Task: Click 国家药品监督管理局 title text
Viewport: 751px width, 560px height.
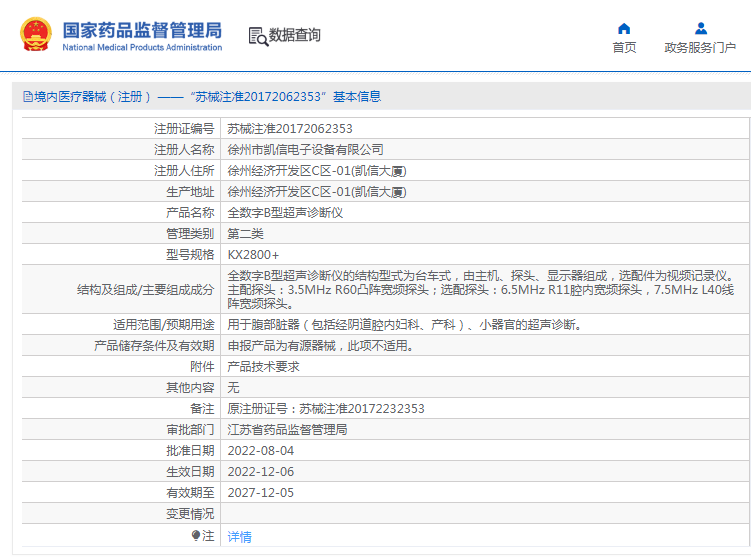Action: coord(142,30)
